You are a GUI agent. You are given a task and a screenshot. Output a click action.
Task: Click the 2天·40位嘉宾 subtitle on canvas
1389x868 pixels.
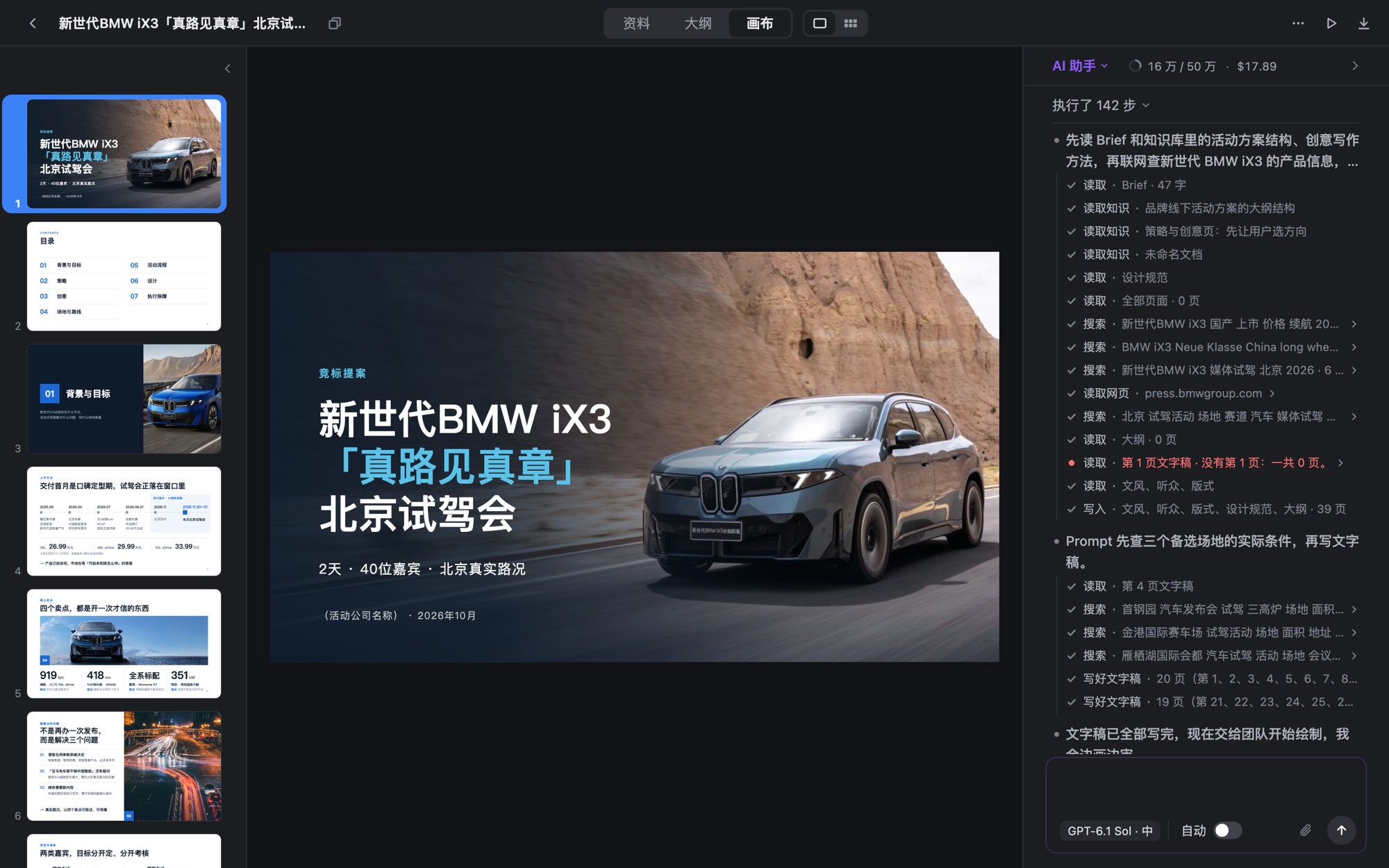click(x=422, y=569)
